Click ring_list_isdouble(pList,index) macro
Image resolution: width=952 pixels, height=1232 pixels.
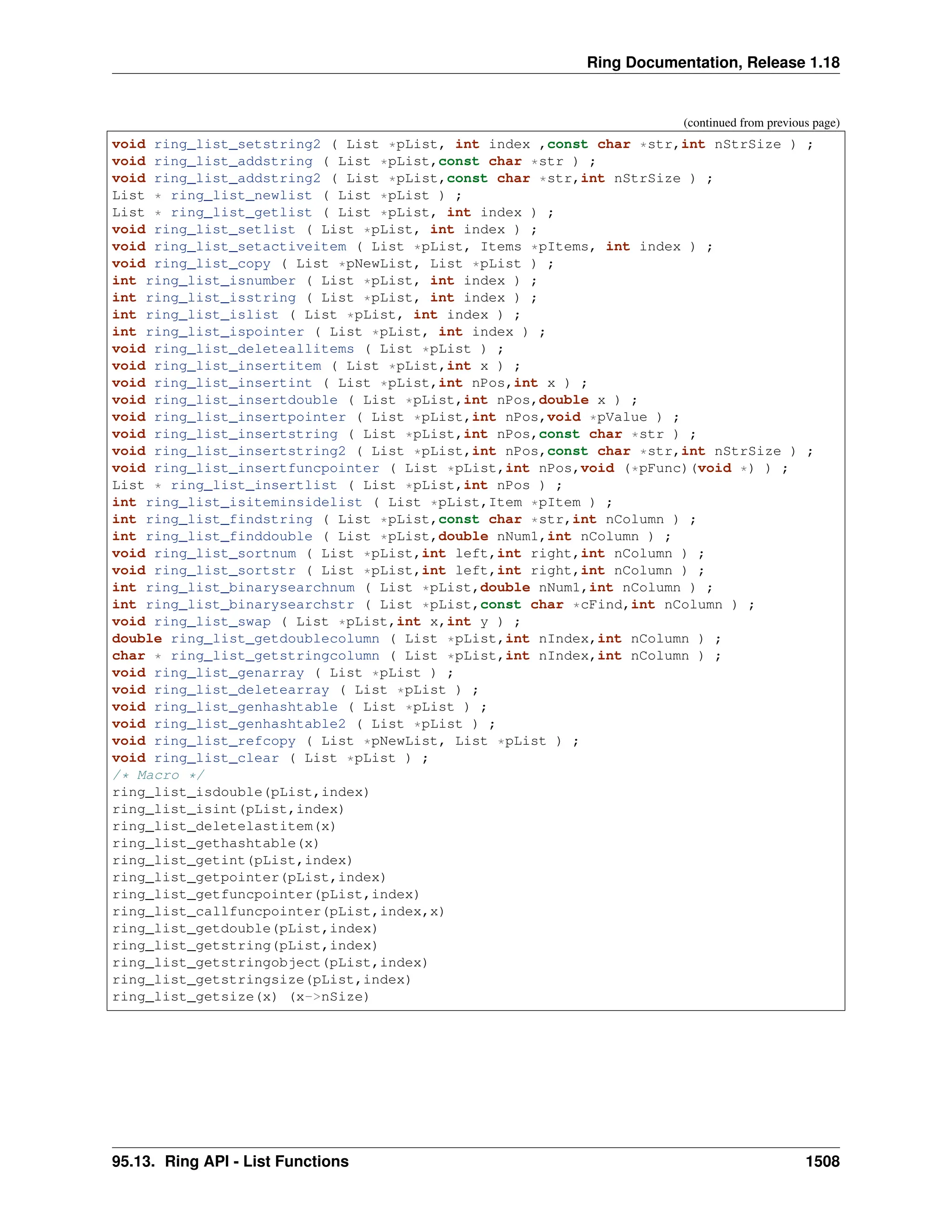(241, 793)
